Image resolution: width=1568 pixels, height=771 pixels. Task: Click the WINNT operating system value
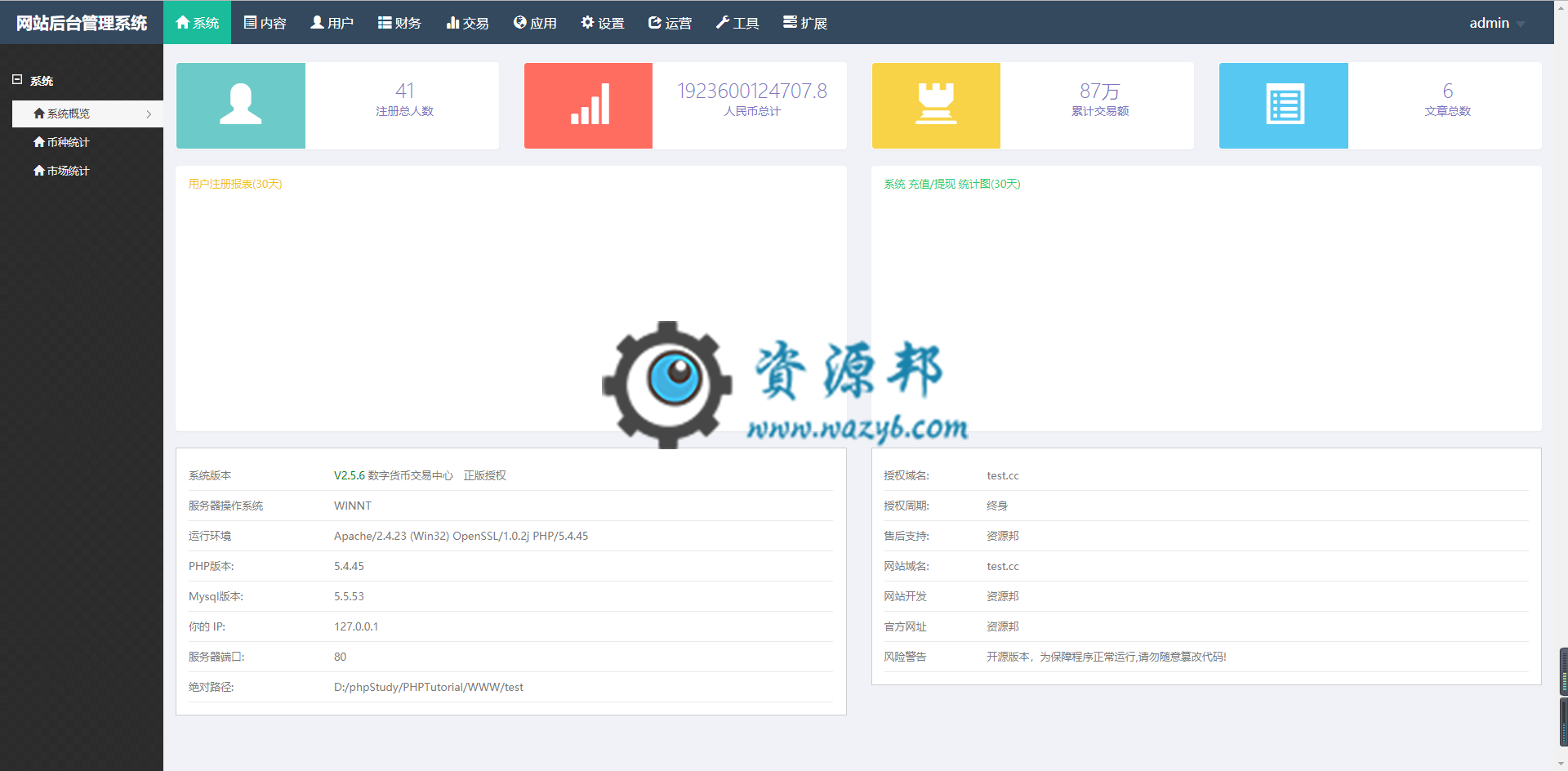point(353,506)
